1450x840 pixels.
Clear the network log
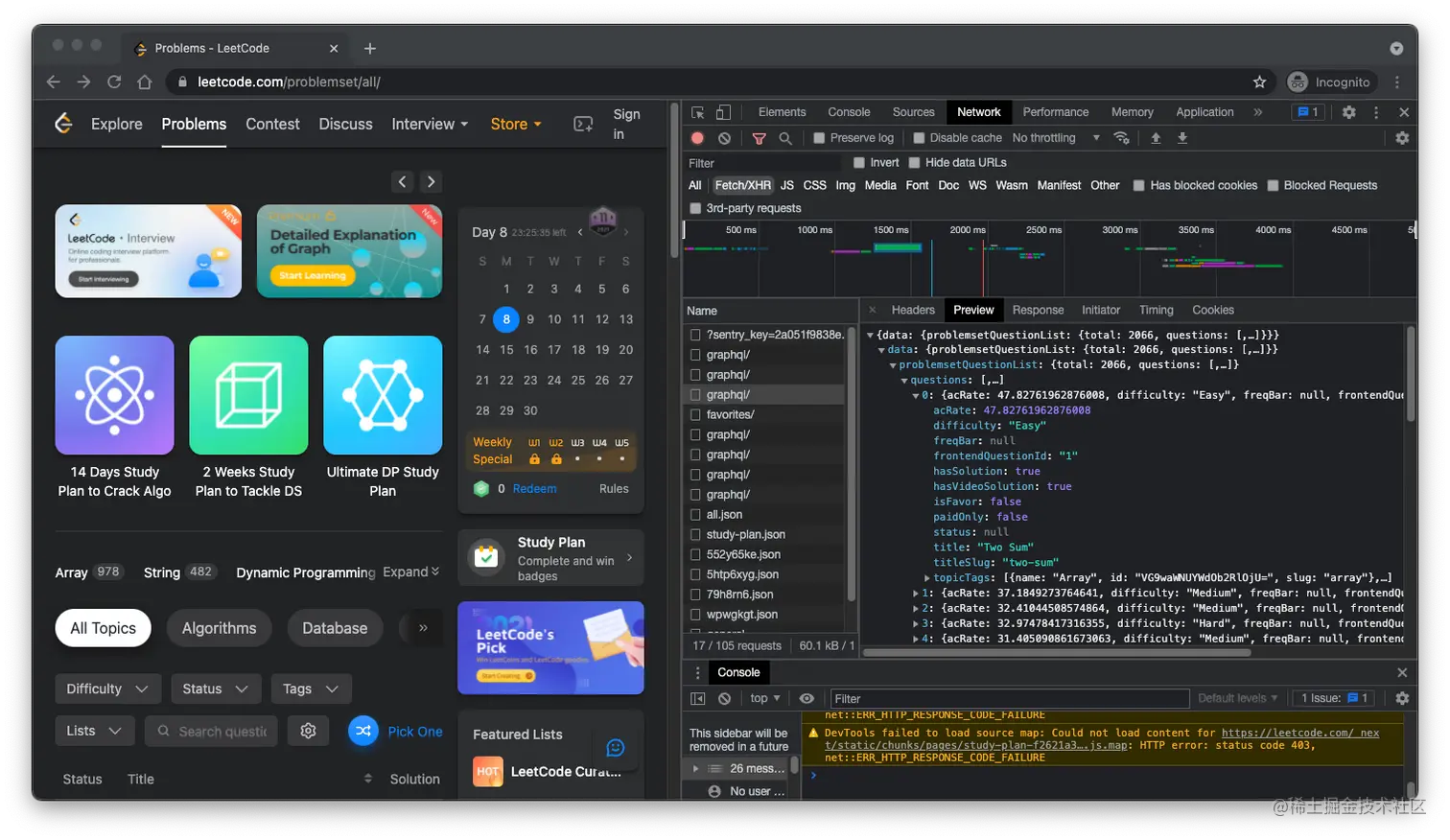click(724, 138)
